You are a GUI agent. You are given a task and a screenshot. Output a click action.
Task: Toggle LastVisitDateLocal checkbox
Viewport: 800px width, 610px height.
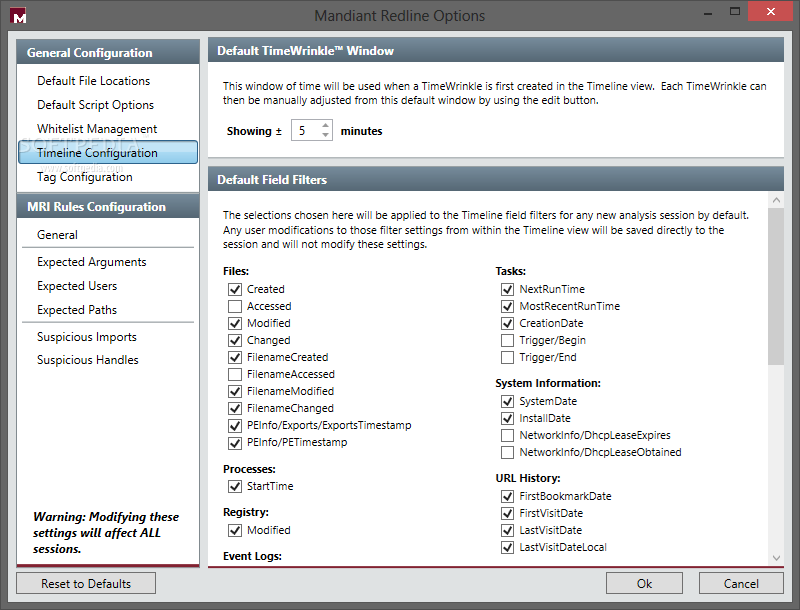pyautogui.click(x=507, y=547)
